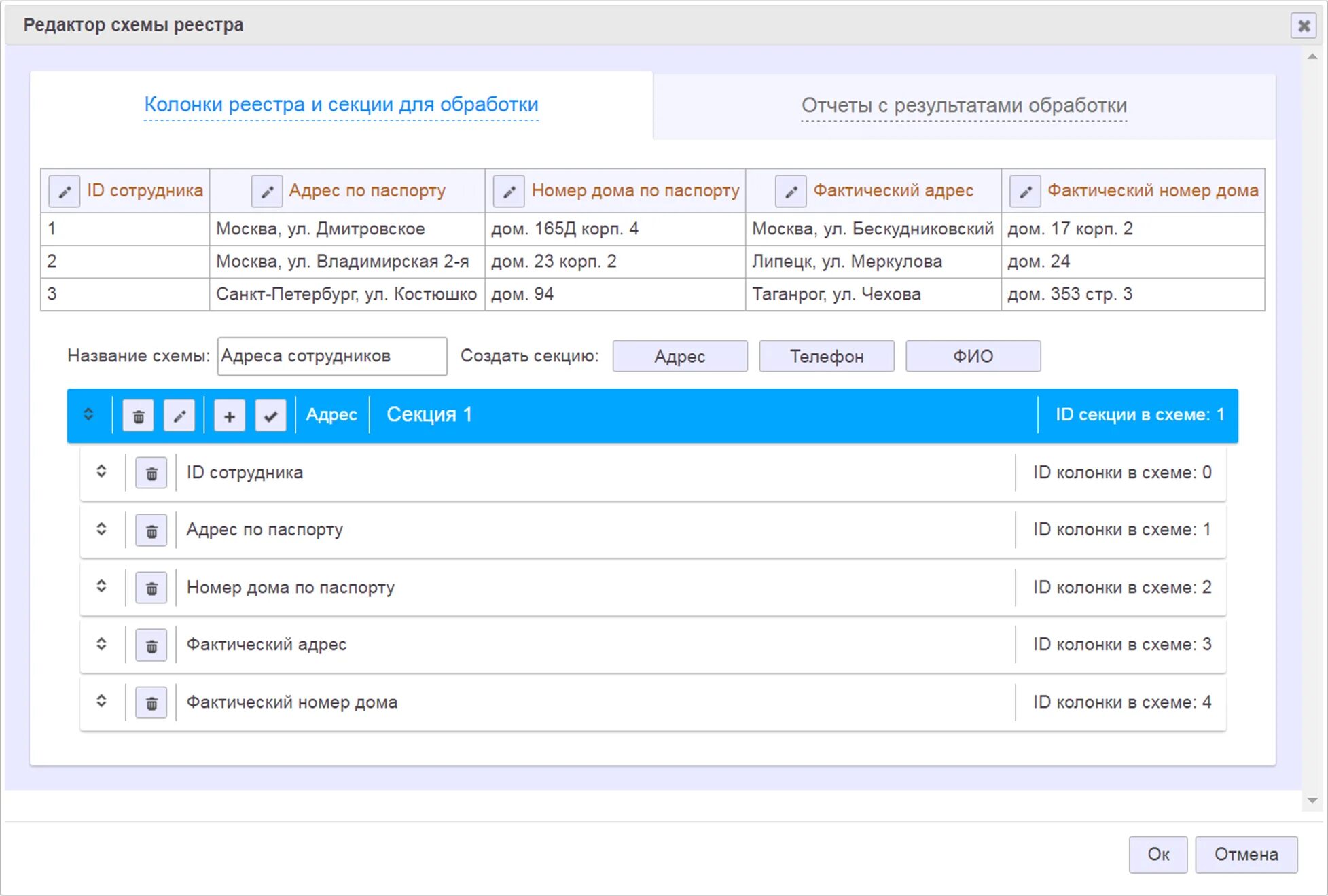Switch to Отчеты с результатами обработки tab
The width and height of the screenshot is (1328, 896).
964,105
